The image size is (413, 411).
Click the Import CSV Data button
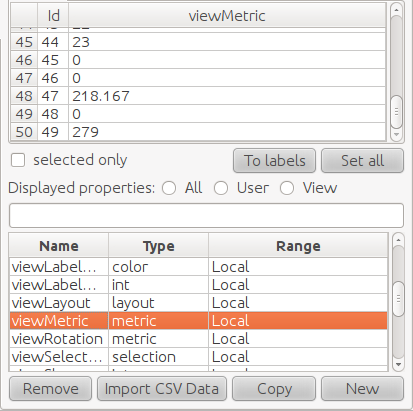pos(162,389)
